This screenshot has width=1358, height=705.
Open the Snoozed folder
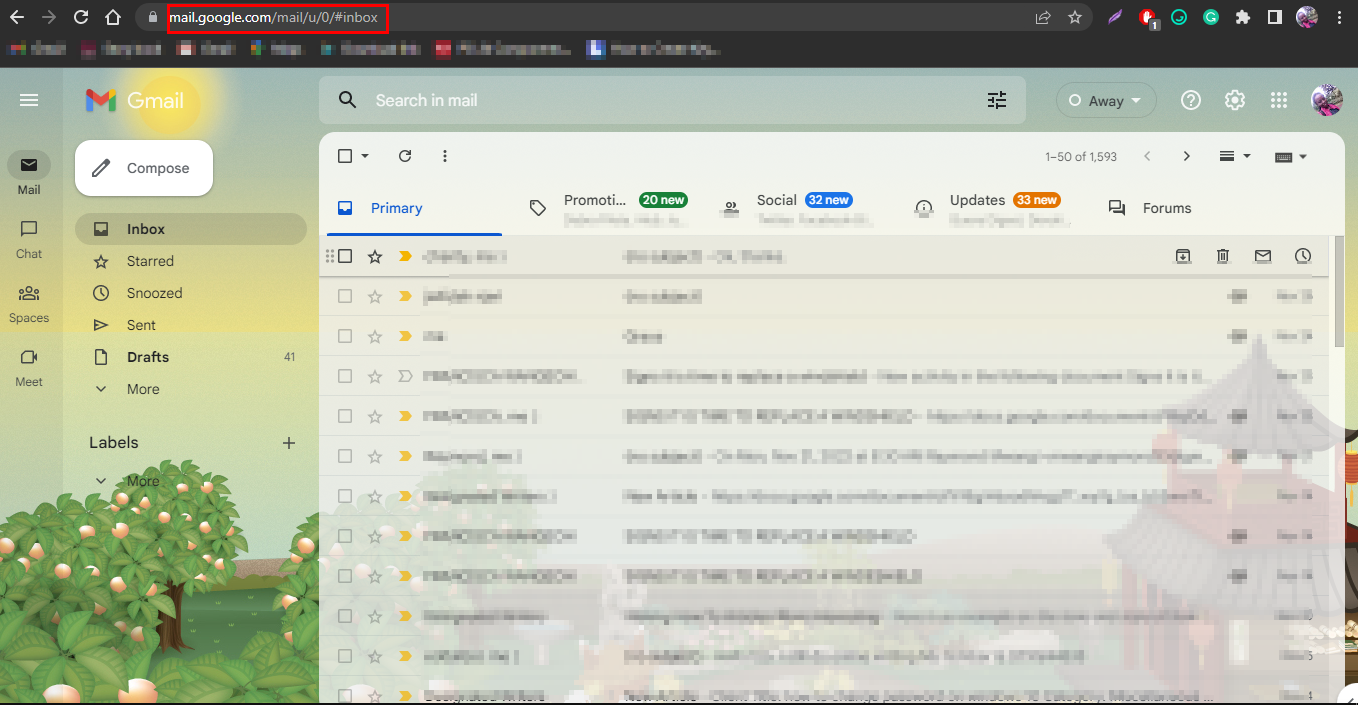[191, 293]
